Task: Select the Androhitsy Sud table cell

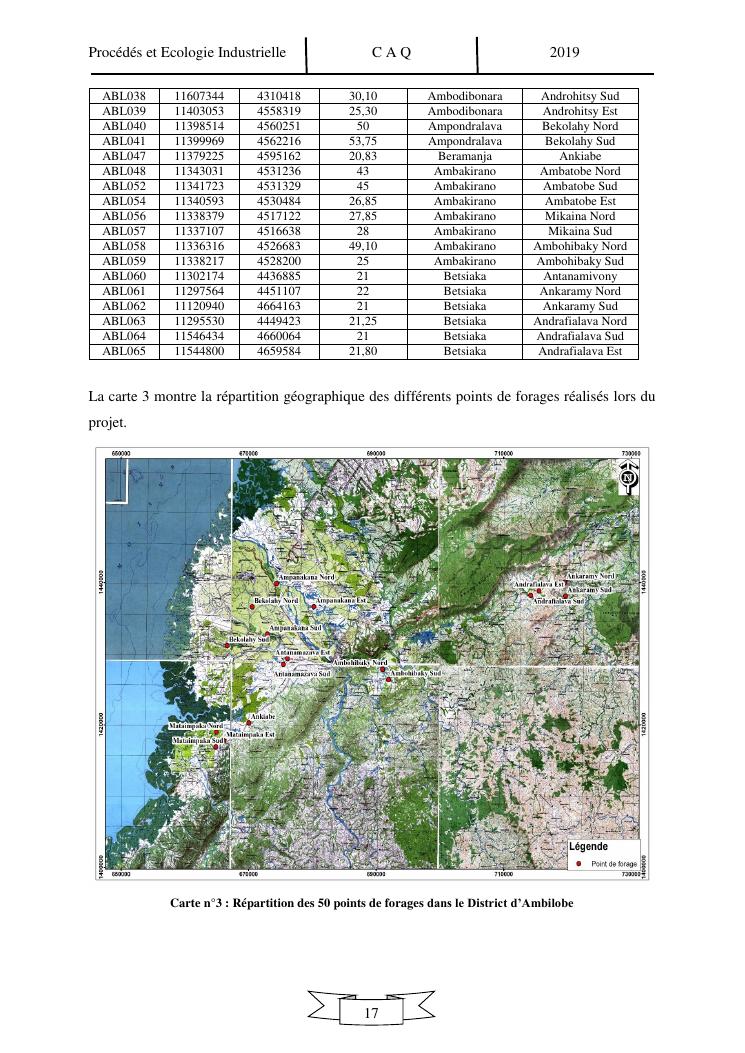Action: point(580,96)
